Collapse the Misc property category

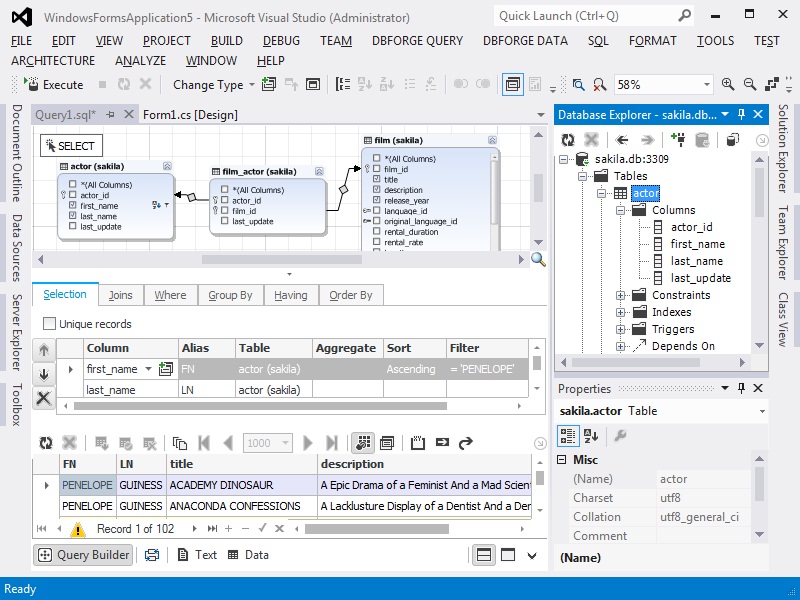tap(562, 460)
